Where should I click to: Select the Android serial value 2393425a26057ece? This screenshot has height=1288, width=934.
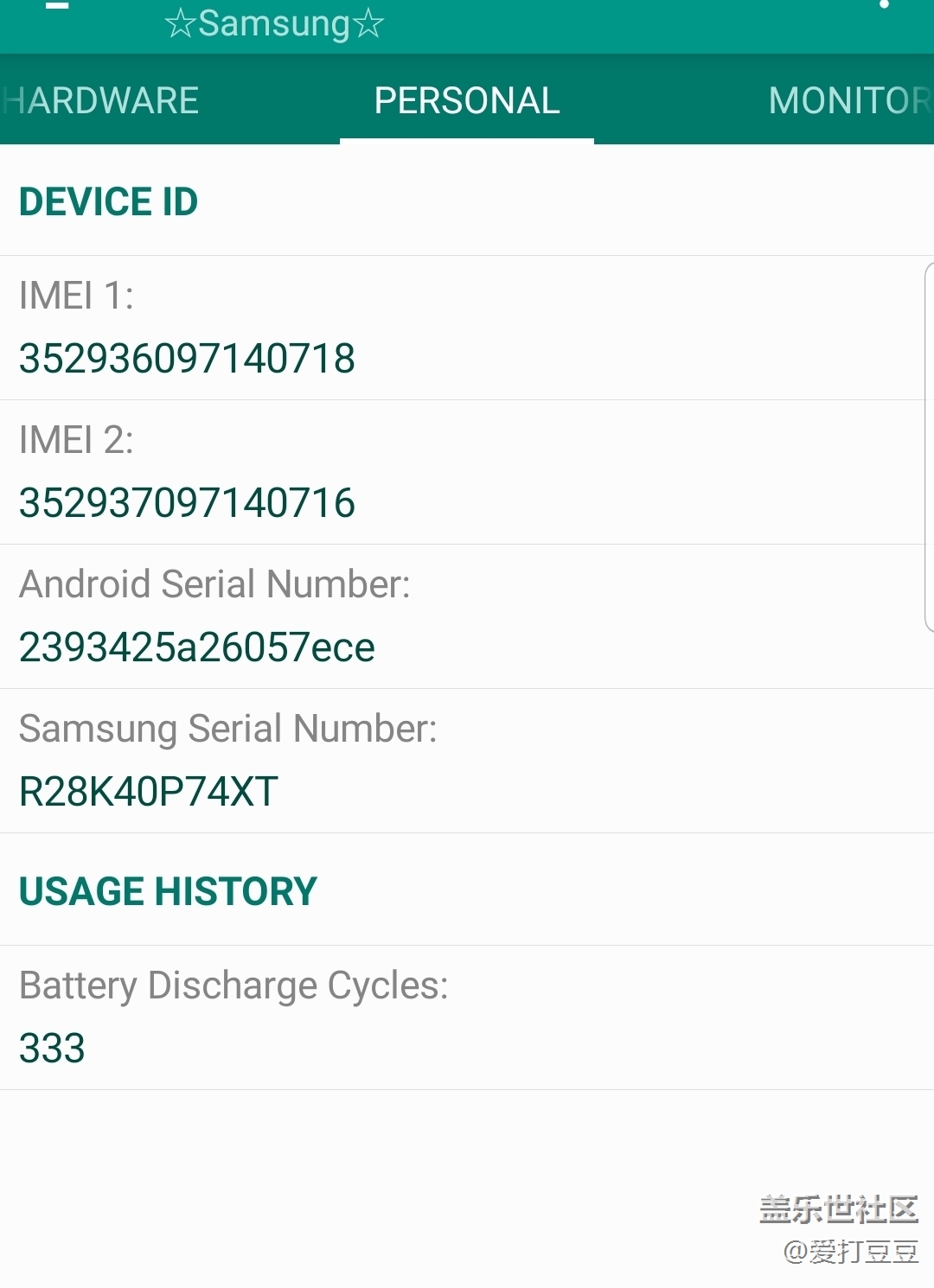coord(197,647)
